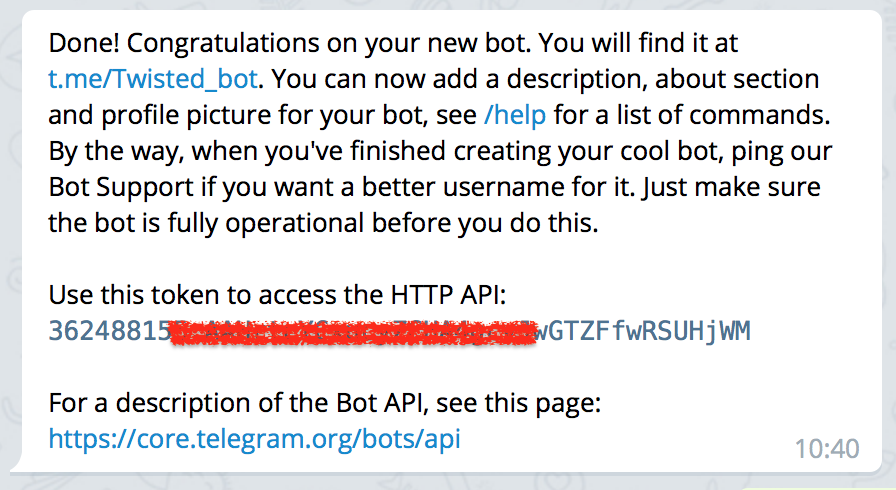Click the words 'Bot Support'
Viewport: 896px width, 490px height.
[121, 187]
